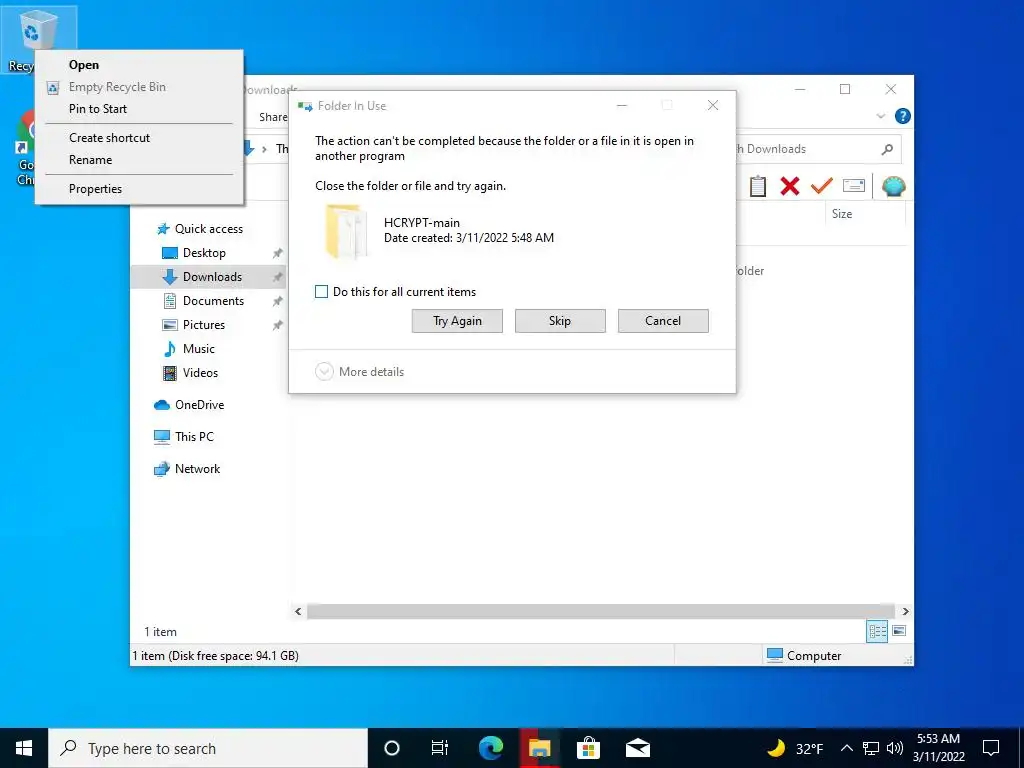Viewport: 1024px width, 768px height.
Task: Click the disabled Empty Recycle Bin entry
Action: pyautogui.click(x=139, y=87)
